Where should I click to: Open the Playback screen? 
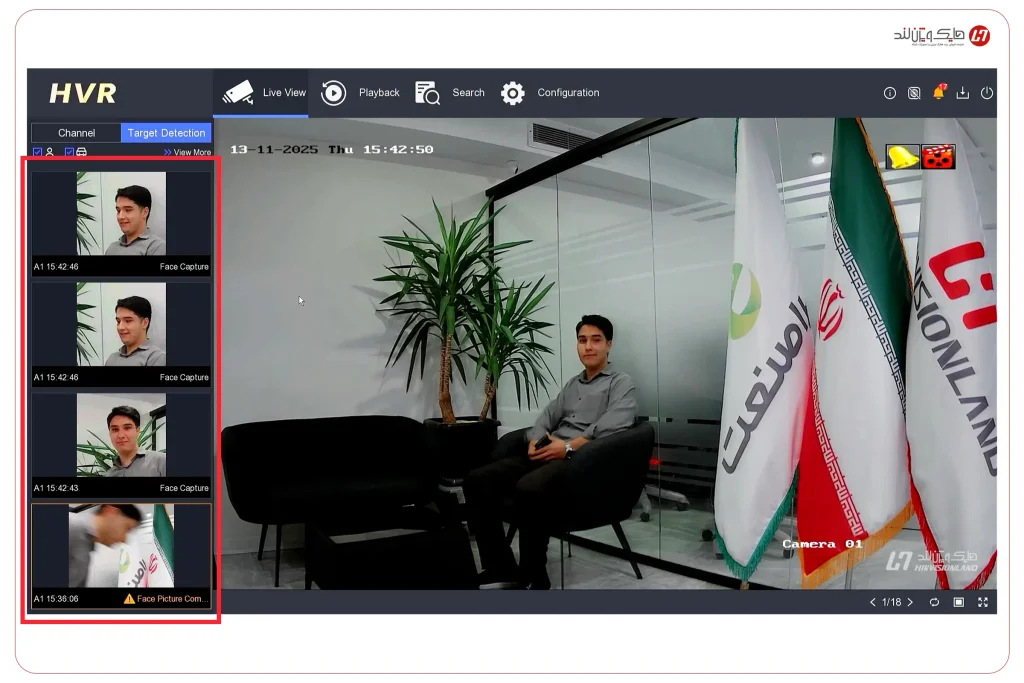tap(379, 92)
